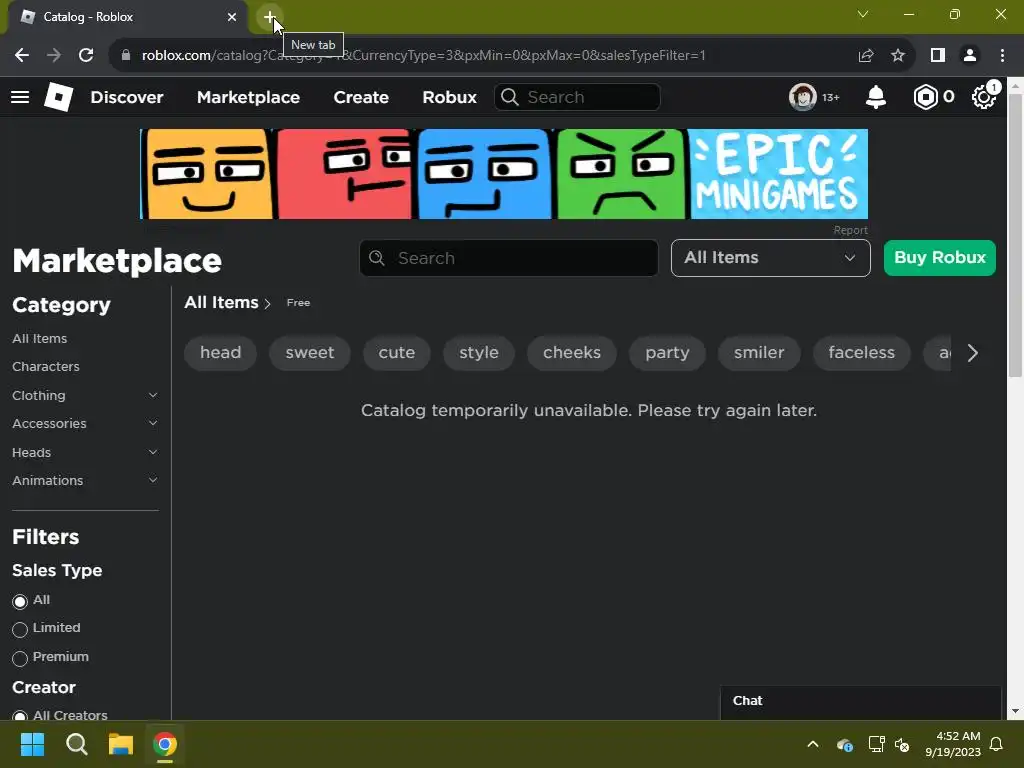Image resolution: width=1024 pixels, height=768 pixels.
Task: Click the All Items breadcrumb link
Action: 221,302
